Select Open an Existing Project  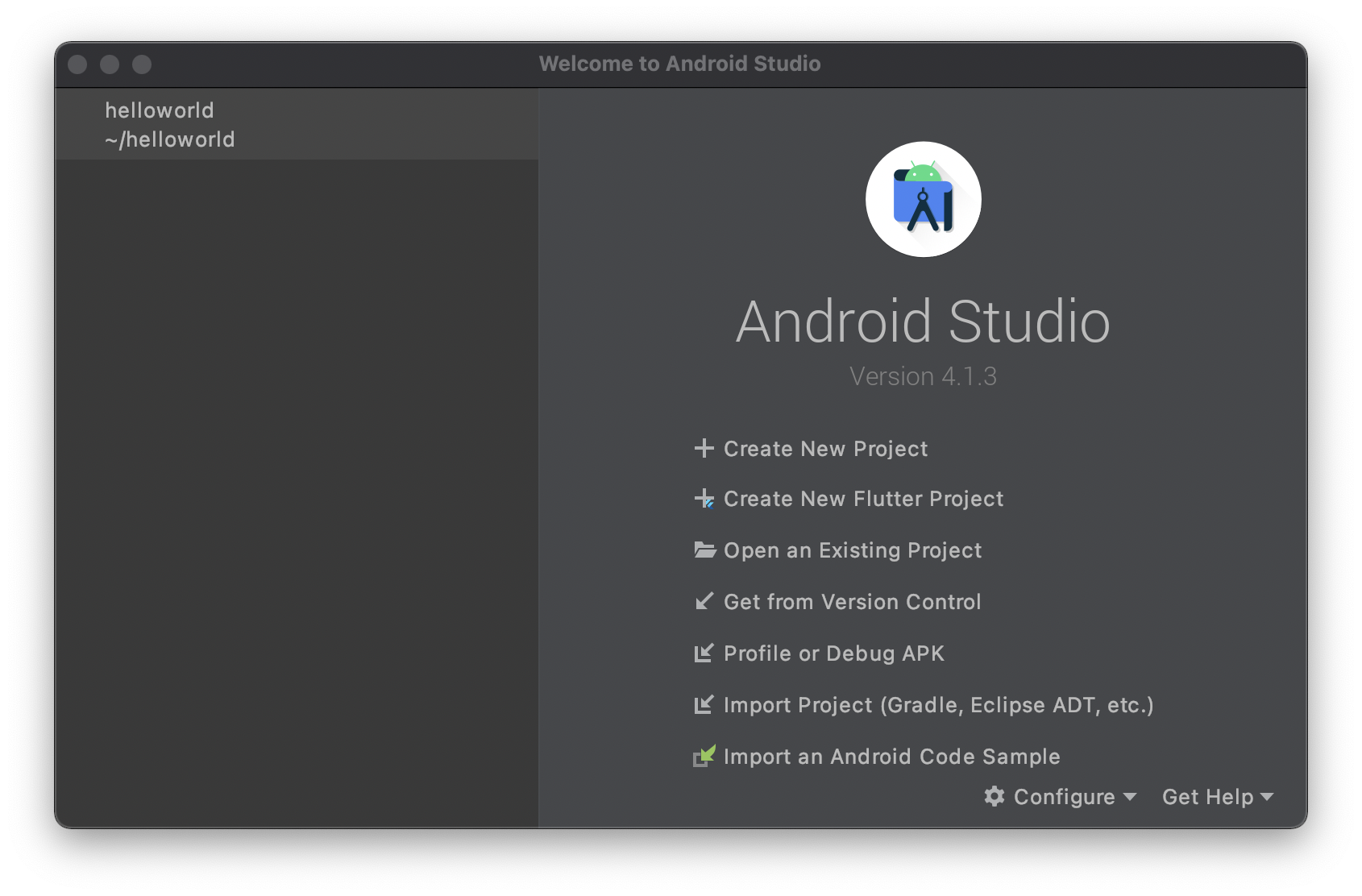coord(853,550)
